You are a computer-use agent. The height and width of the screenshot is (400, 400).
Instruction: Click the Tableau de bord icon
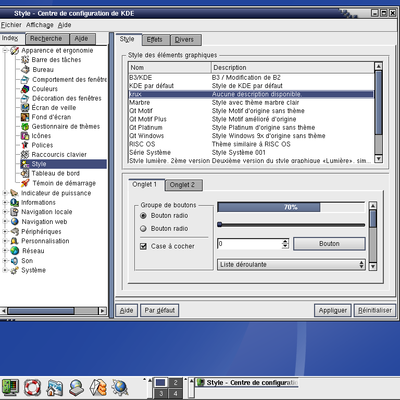pos(25,173)
